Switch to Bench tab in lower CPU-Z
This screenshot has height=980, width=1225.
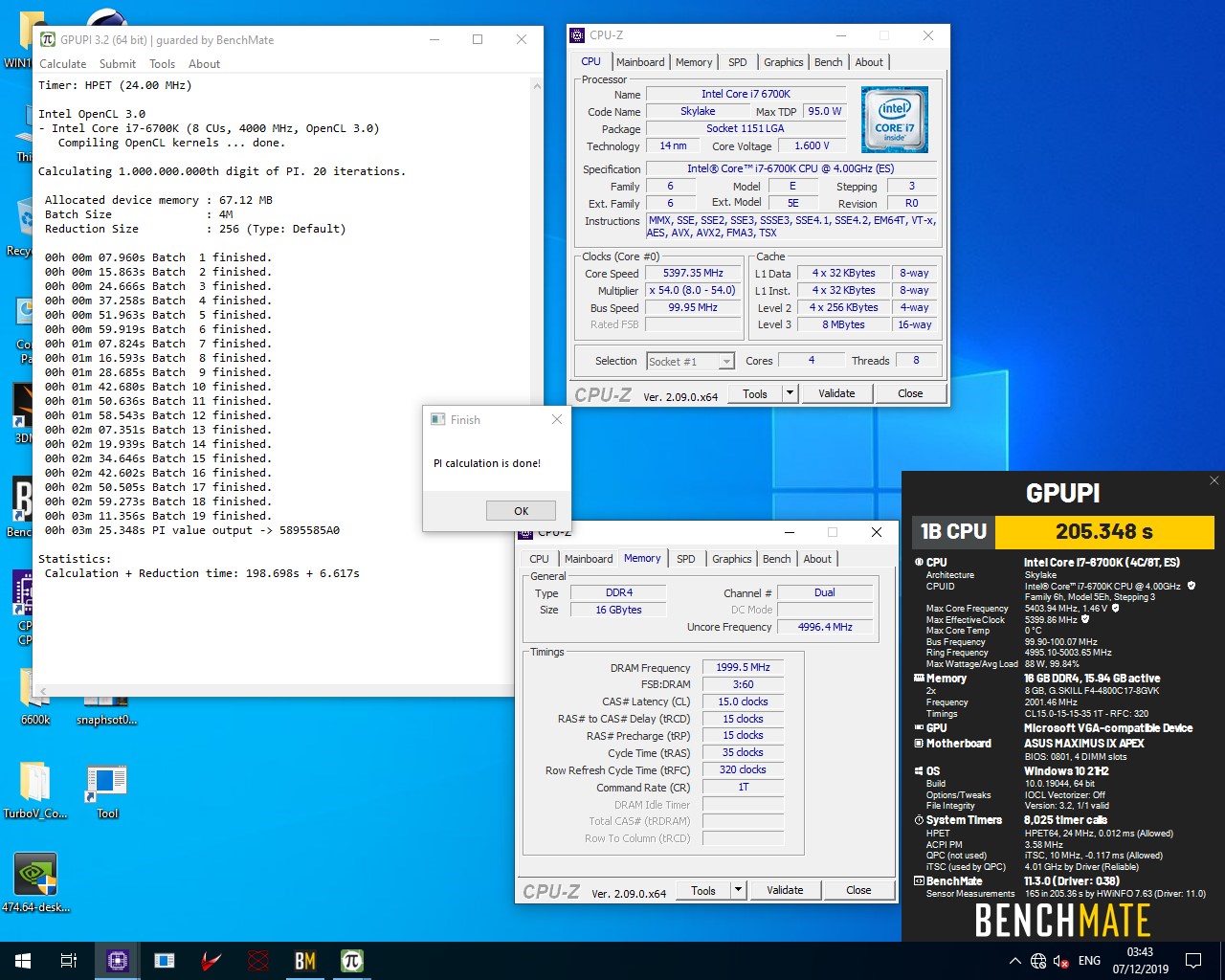pos(777,559)
